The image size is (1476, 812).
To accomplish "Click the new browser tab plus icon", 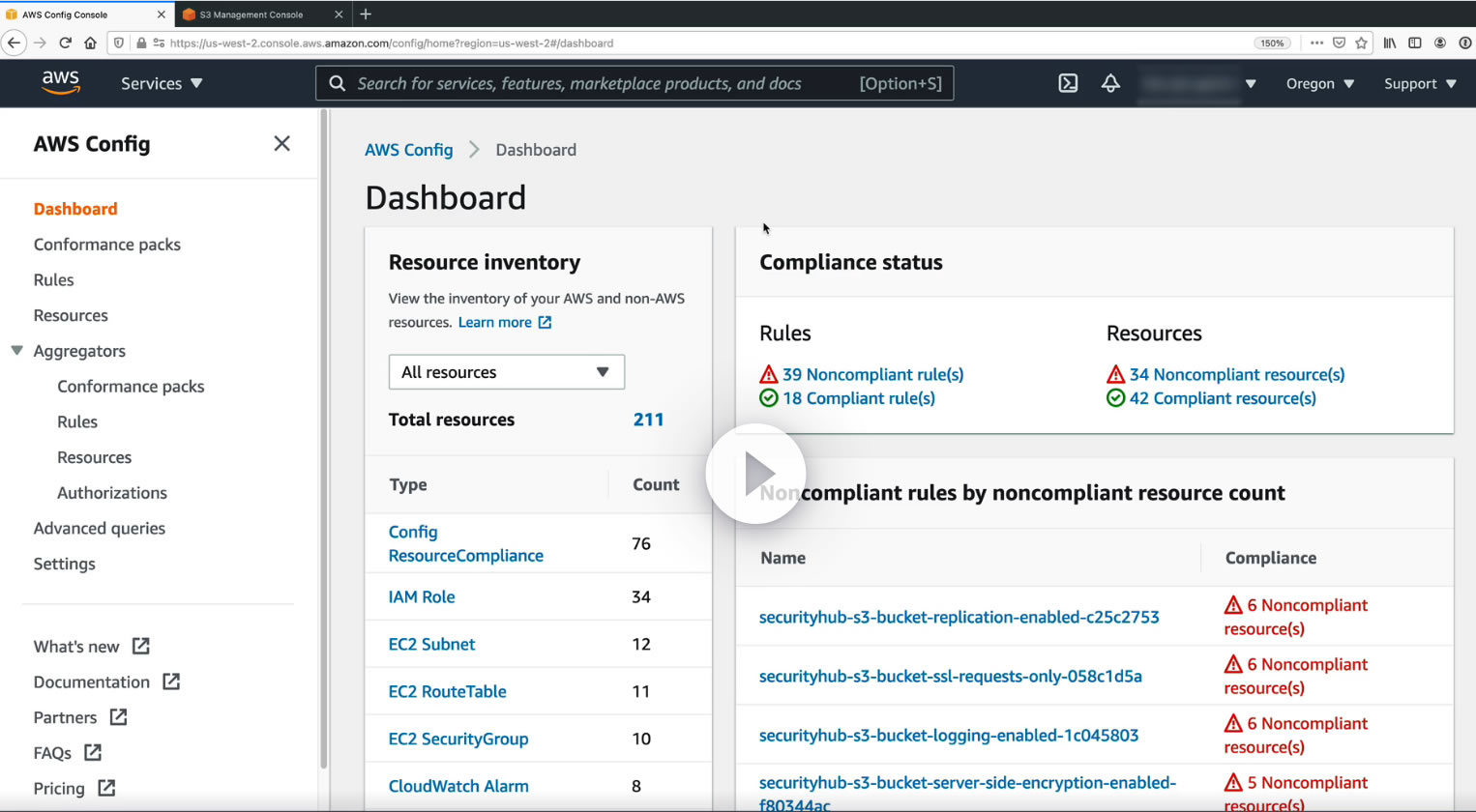I will click(366, 14).
